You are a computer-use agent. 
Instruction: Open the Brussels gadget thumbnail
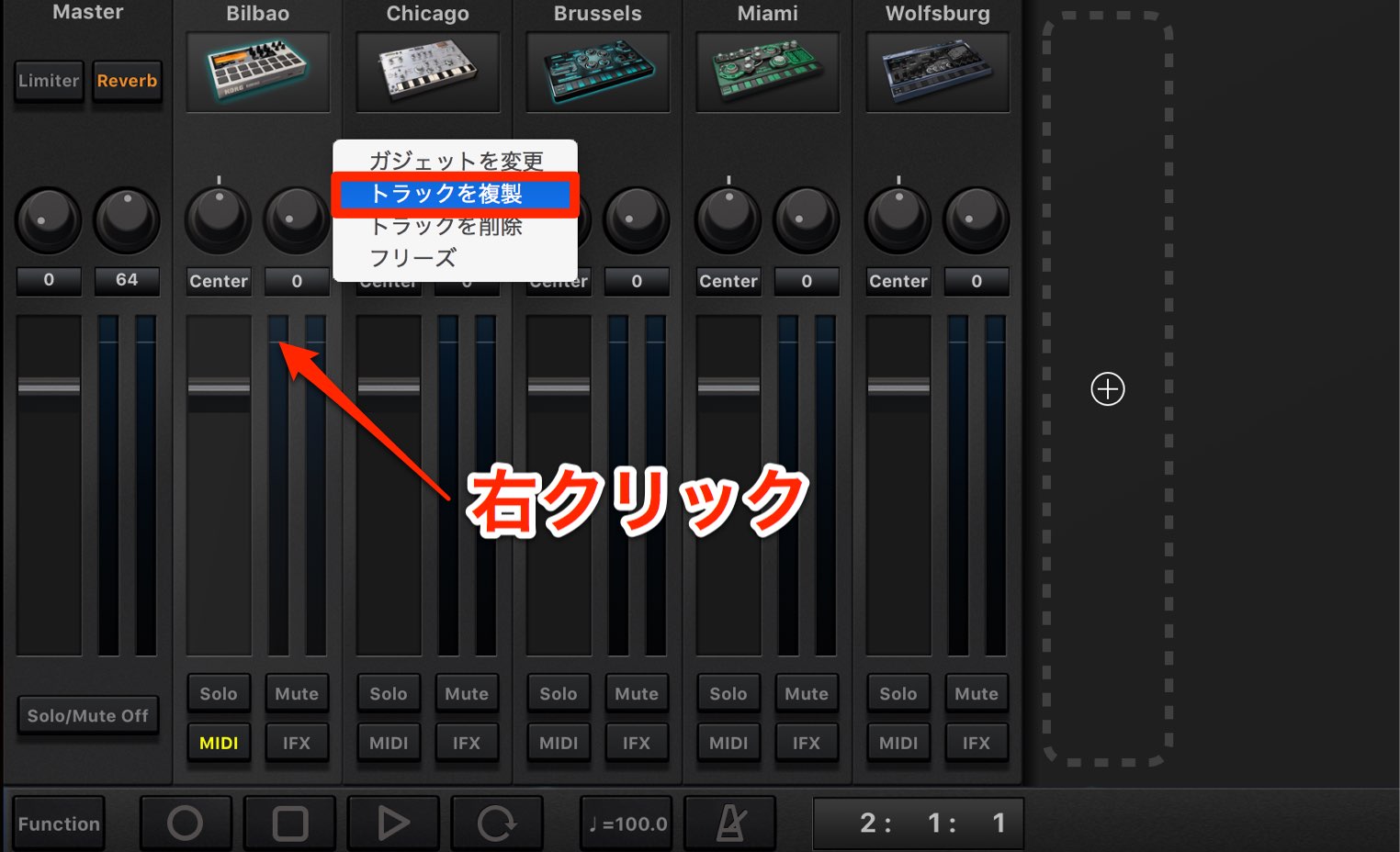coord(598,72)
